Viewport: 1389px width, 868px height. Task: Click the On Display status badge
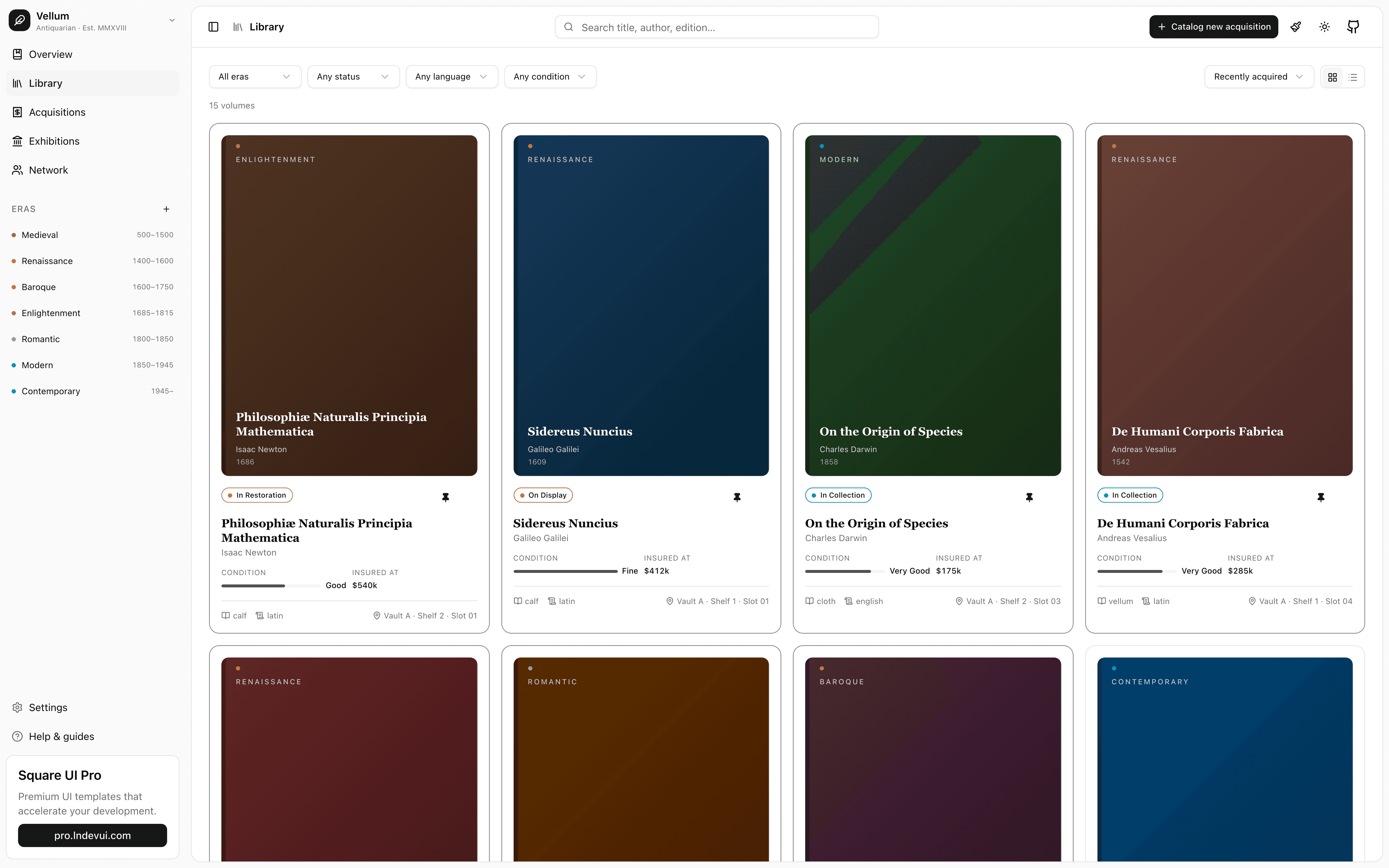pyautogui.click(x=543, y=495)
